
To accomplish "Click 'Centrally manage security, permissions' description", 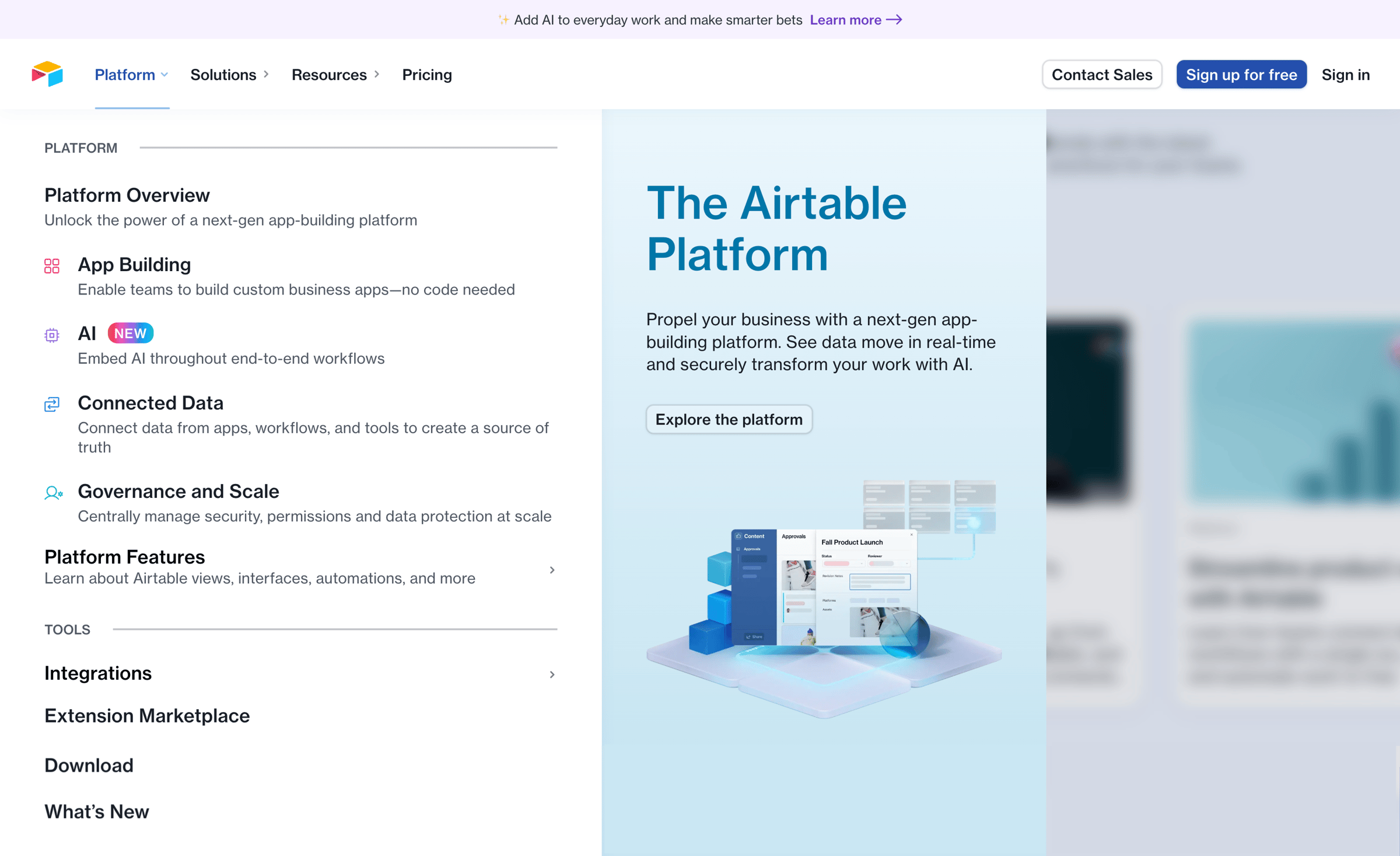I will 314,516.
